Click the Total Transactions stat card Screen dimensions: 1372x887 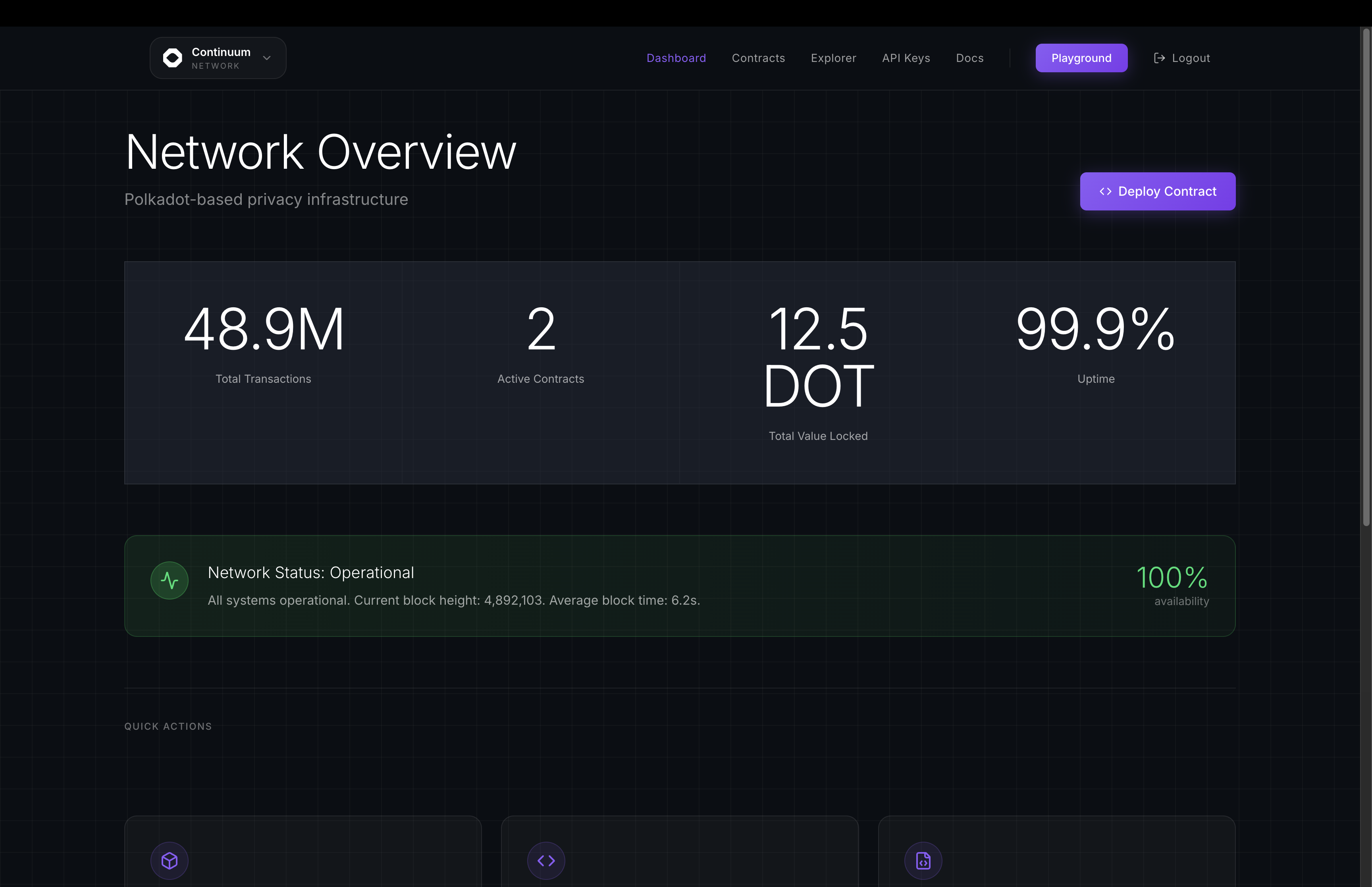(264, 372)
